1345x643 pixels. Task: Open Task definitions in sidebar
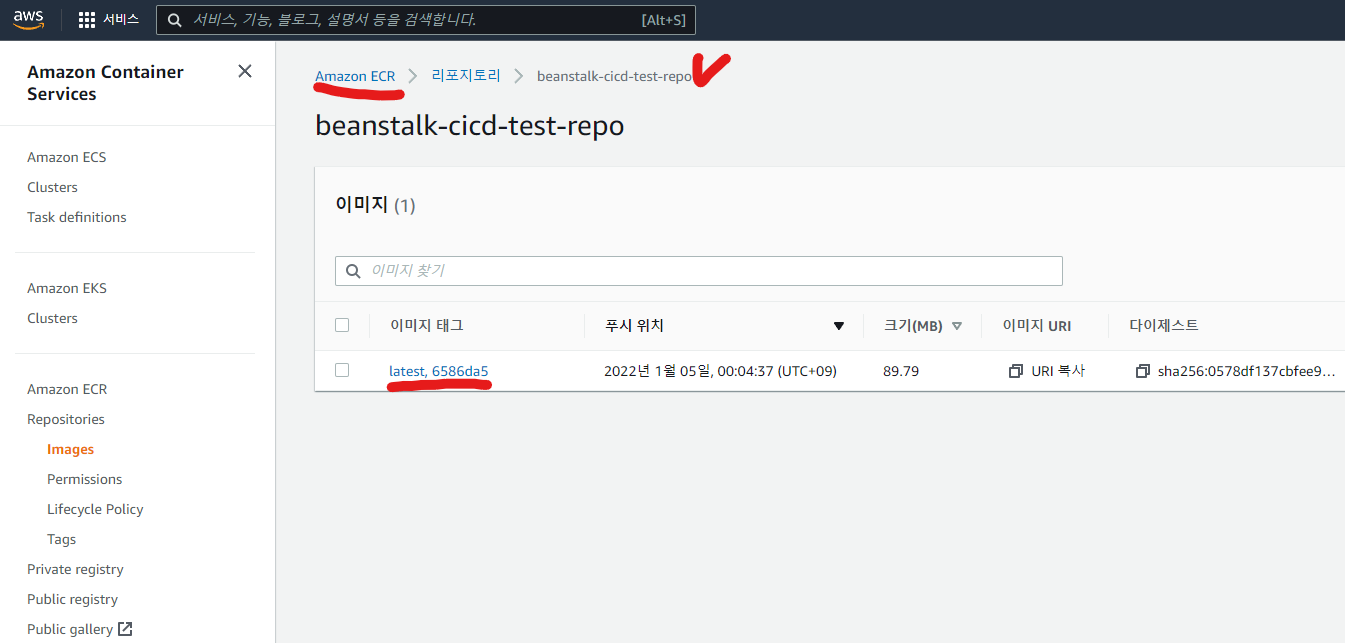[x=77, y=217]
